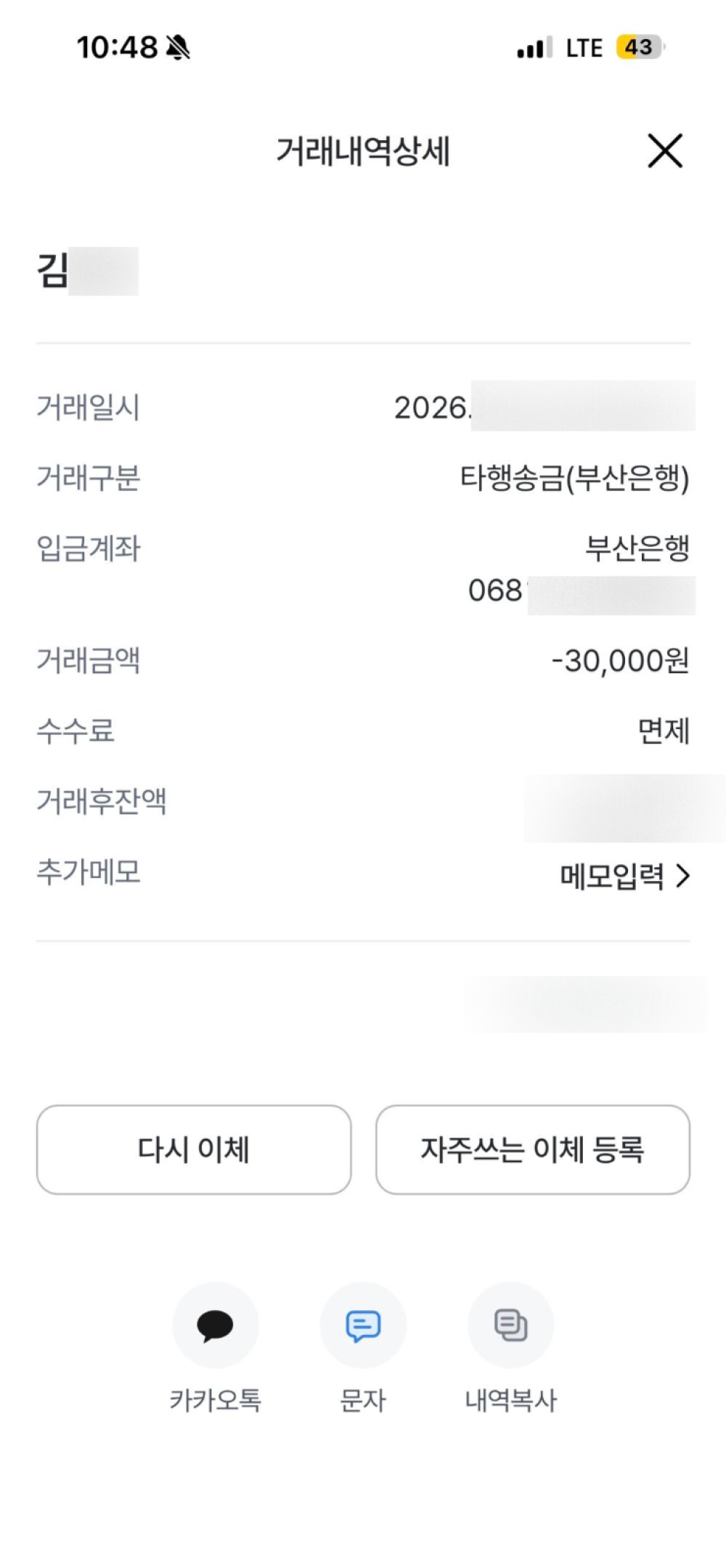
Task: Close the transaction detail screen
Action: (664, 151)
